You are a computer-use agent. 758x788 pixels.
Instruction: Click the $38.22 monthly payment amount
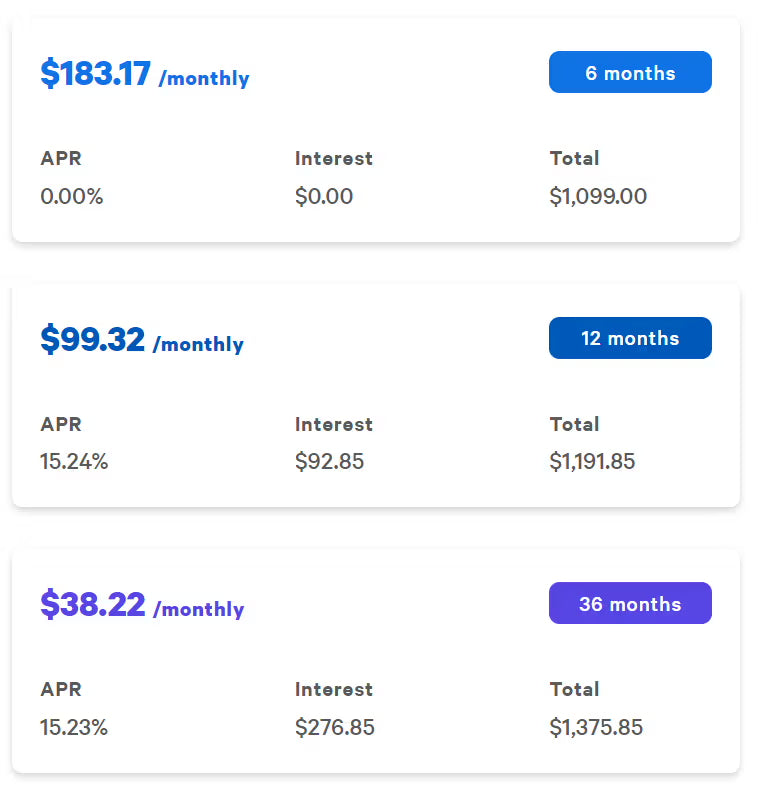click(x=93, y=605)
